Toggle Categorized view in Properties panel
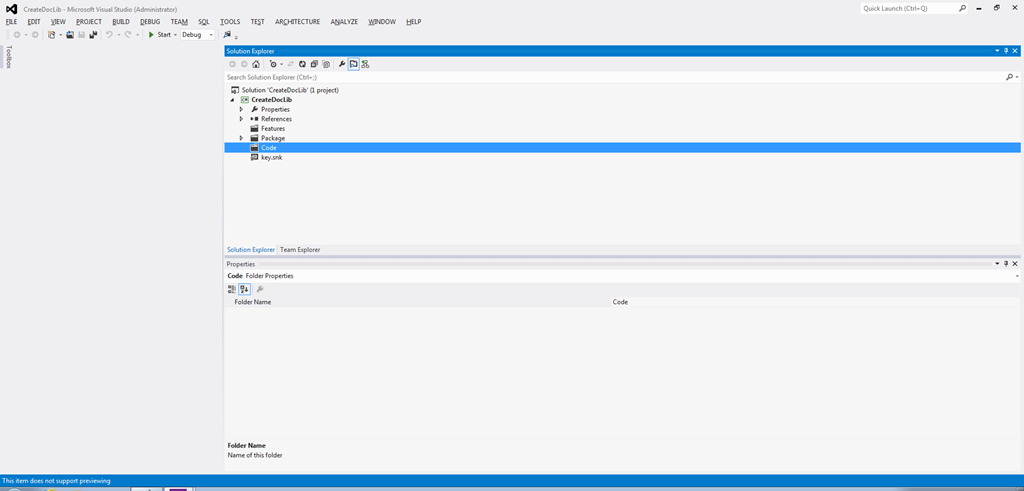 [x=232, y=289]
